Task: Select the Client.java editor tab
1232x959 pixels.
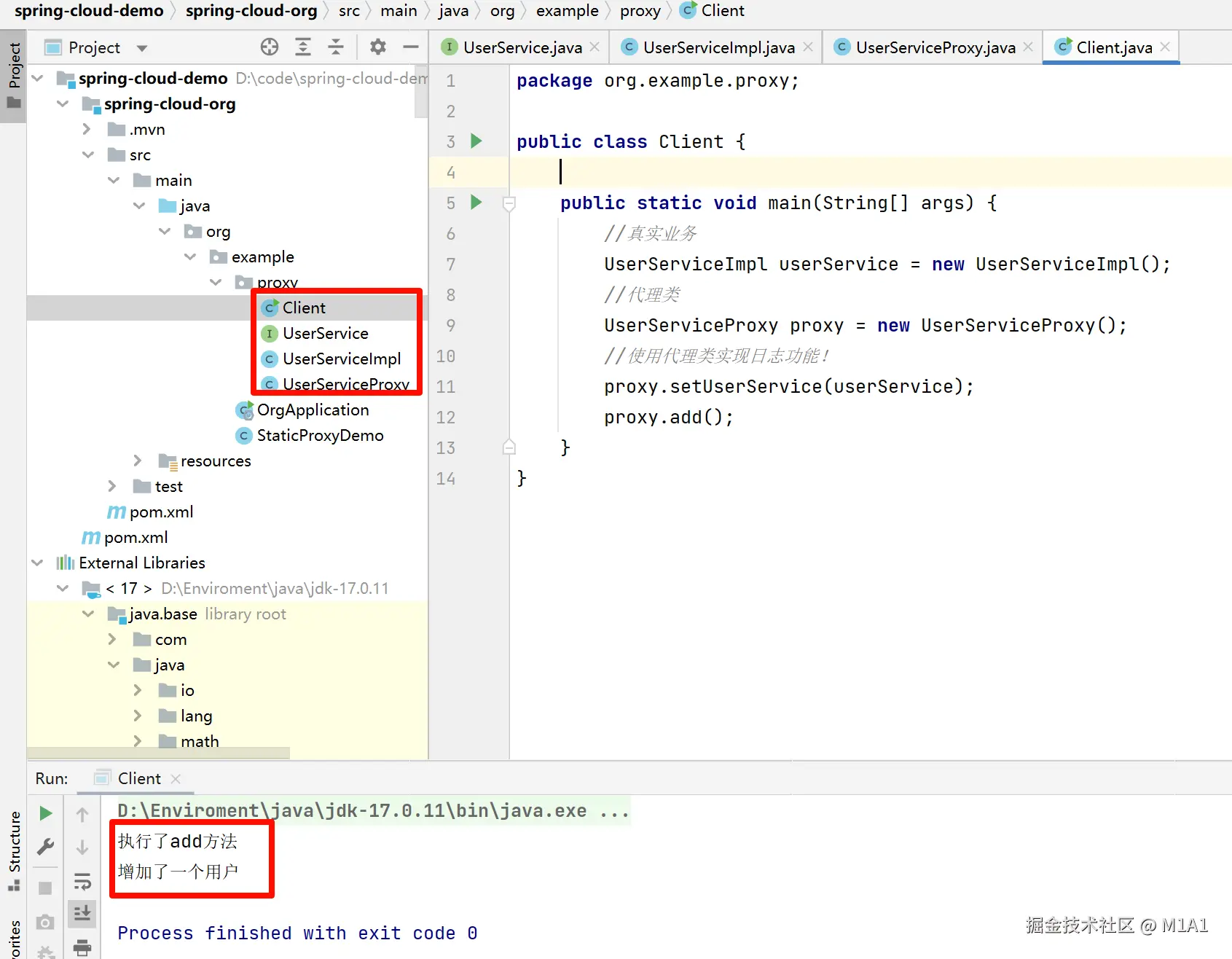Action: [1111, 47]
